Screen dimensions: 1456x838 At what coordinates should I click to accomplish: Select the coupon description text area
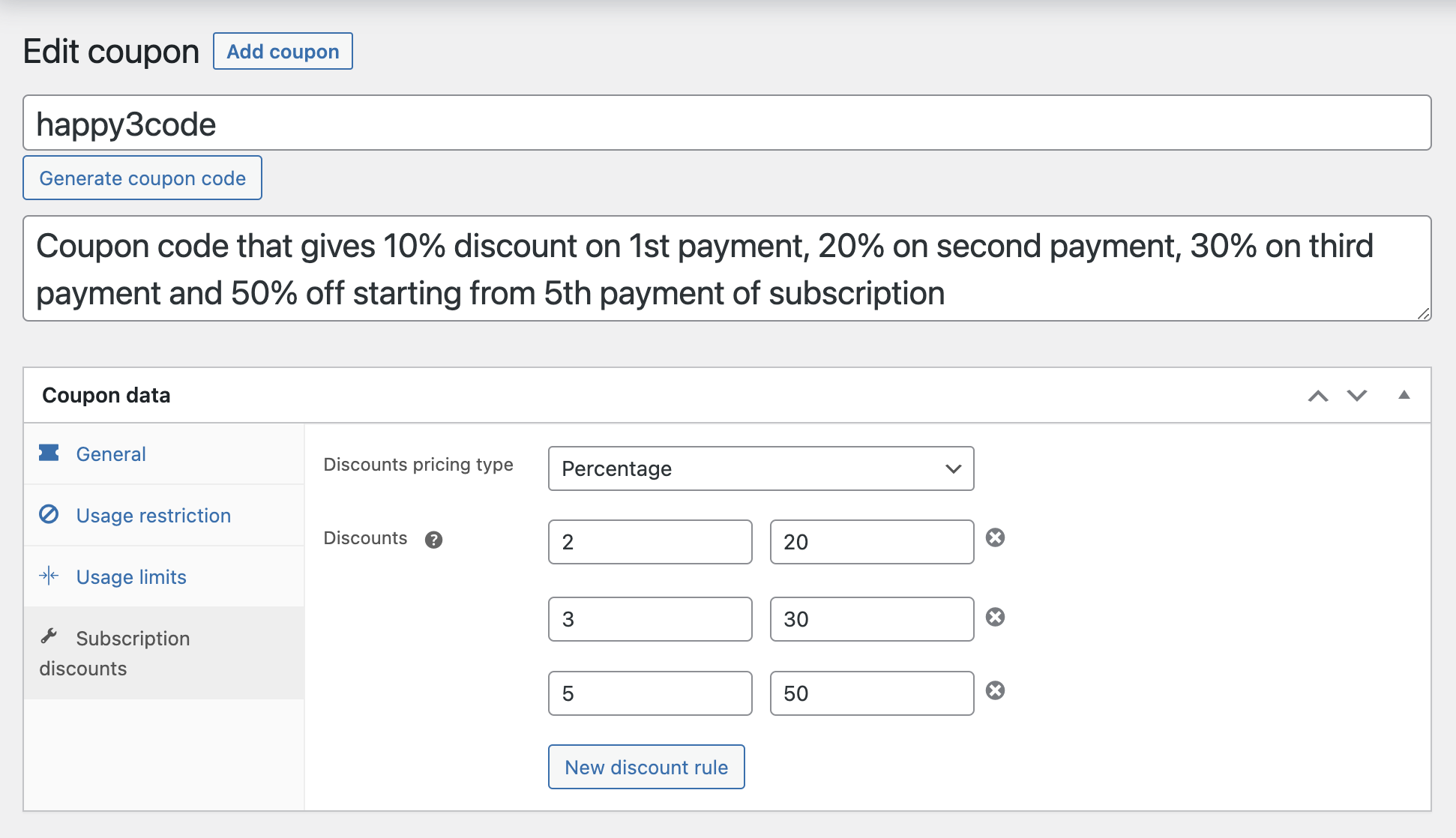click(x=726, y=268)
